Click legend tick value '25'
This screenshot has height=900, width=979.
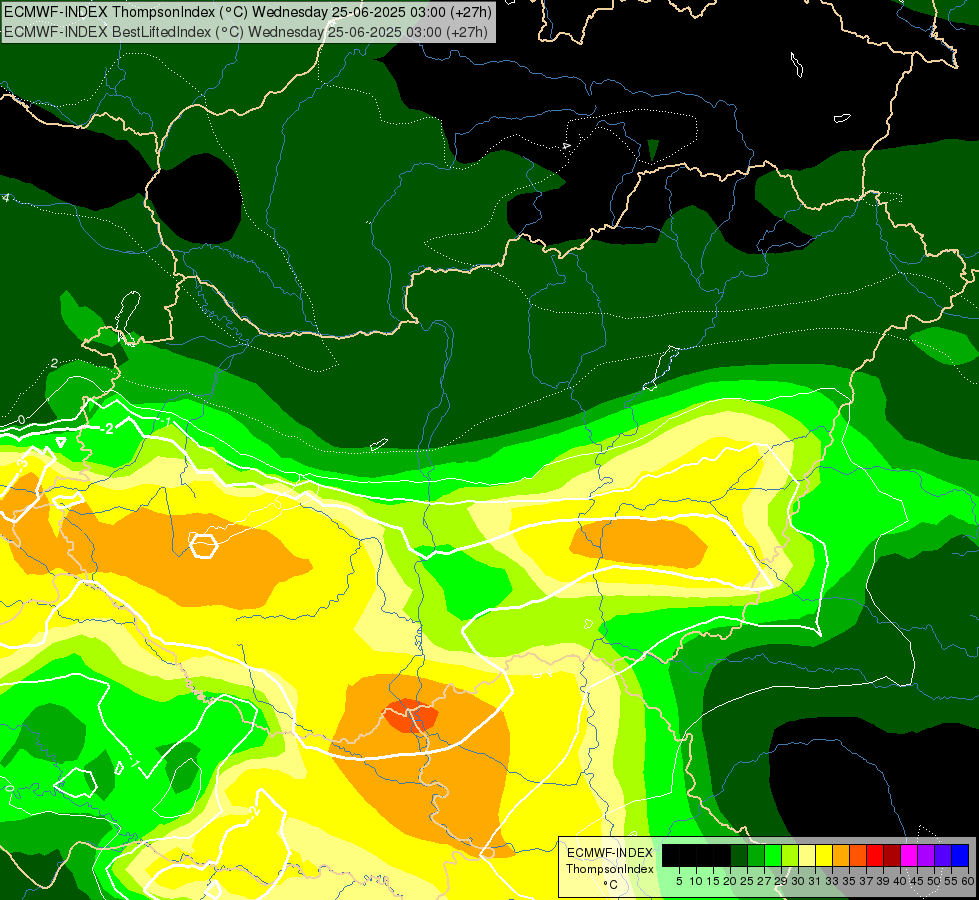point(747,881)
